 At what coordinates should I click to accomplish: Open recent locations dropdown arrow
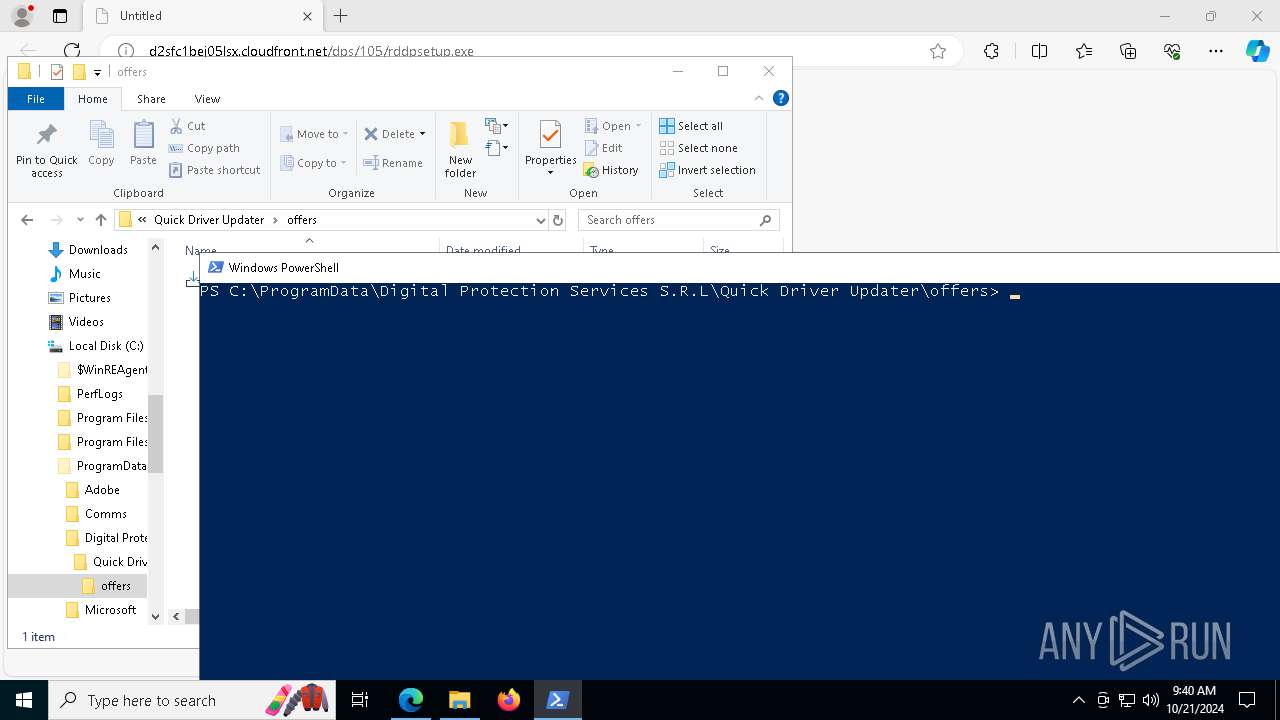pyautogui.click(x=80, y=220)
